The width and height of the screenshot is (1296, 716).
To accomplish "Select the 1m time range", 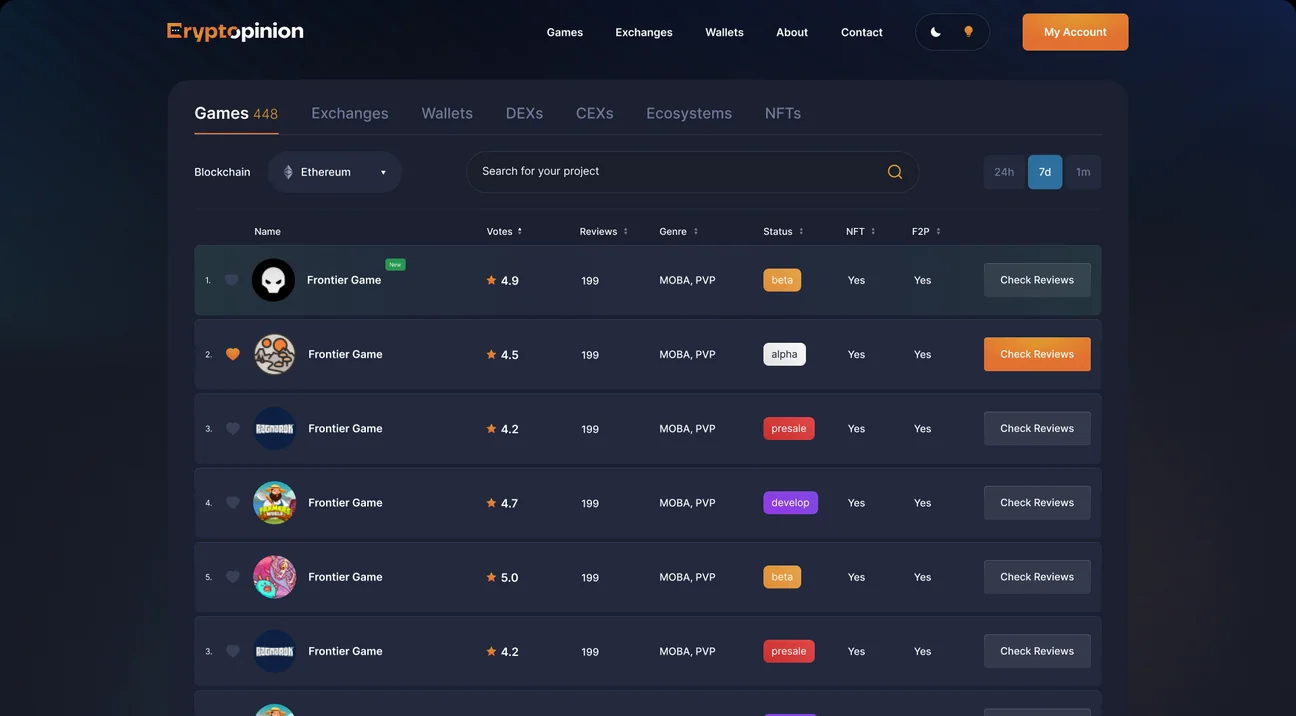I will pyautogui.click(x=1083, y=172).
